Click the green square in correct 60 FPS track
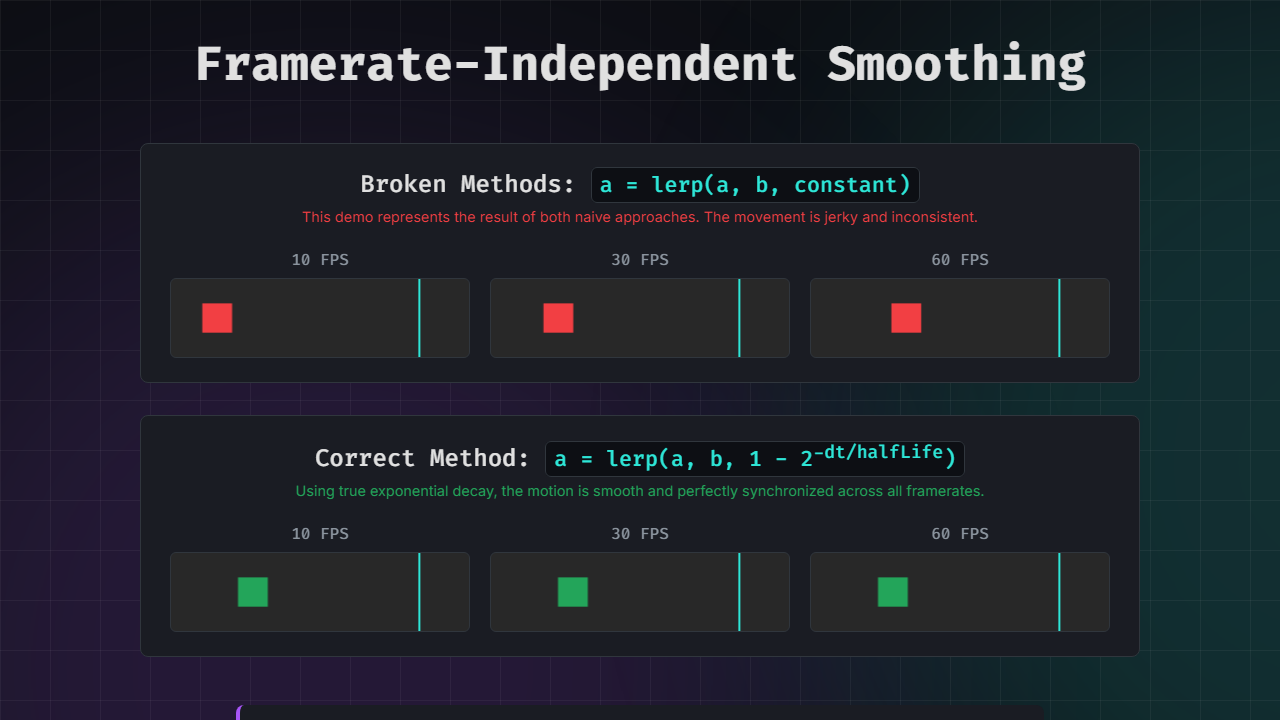1280x720 pixels. (x=893, y=592)
